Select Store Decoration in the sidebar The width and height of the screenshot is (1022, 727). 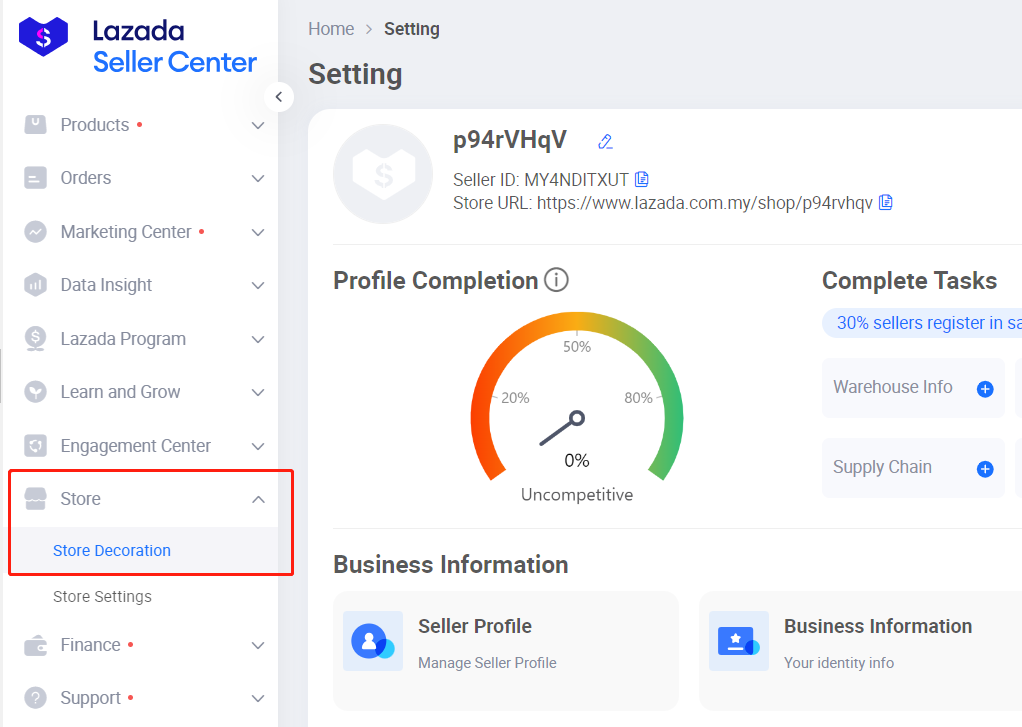[112, 550]
